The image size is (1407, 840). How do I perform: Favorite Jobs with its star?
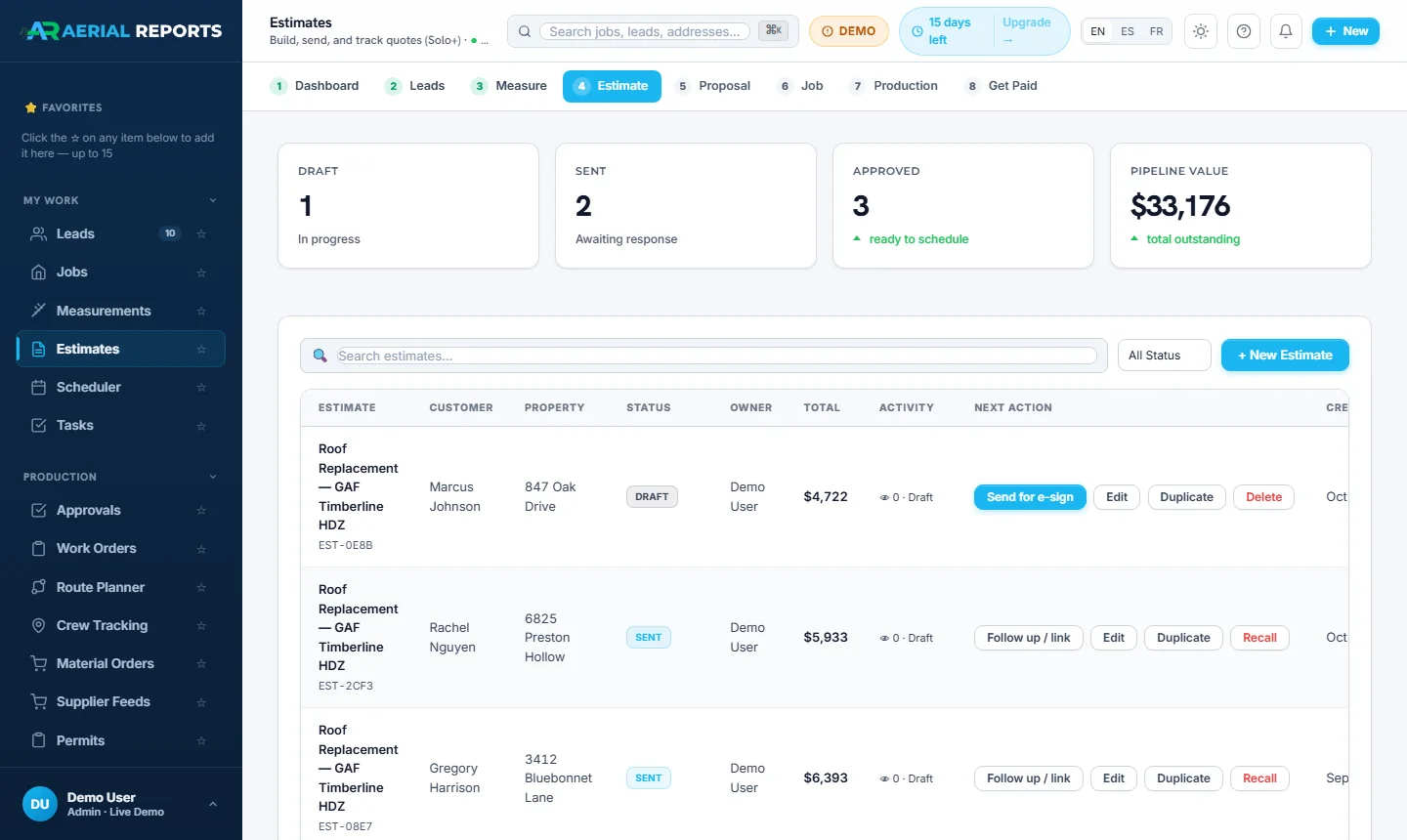201,273
